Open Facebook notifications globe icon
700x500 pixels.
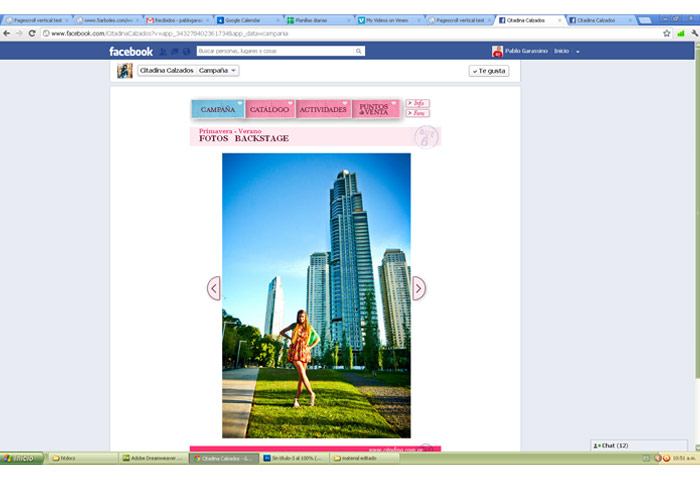(x=187, y=52)
